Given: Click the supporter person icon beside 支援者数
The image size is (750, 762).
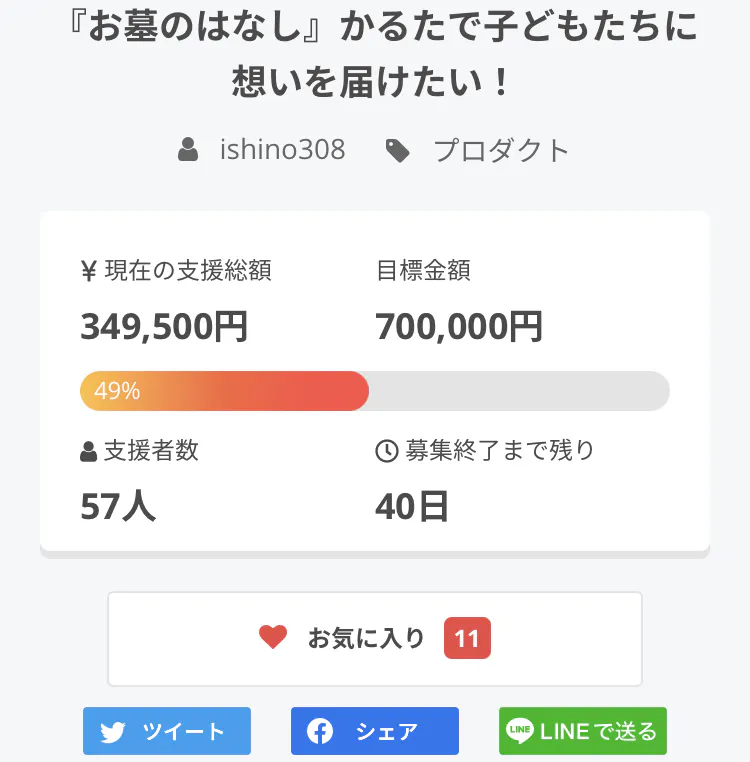Looking at the screenshot, I should point(89,452).
